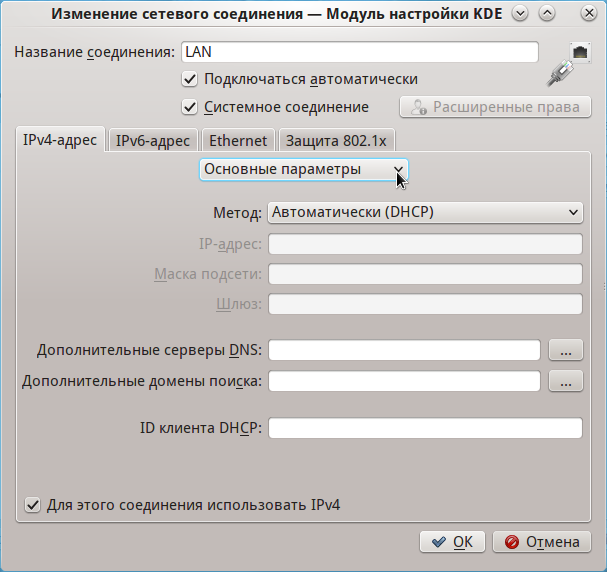
Task: Open search domains editor ellipsis button
Action: pos(565,381)
